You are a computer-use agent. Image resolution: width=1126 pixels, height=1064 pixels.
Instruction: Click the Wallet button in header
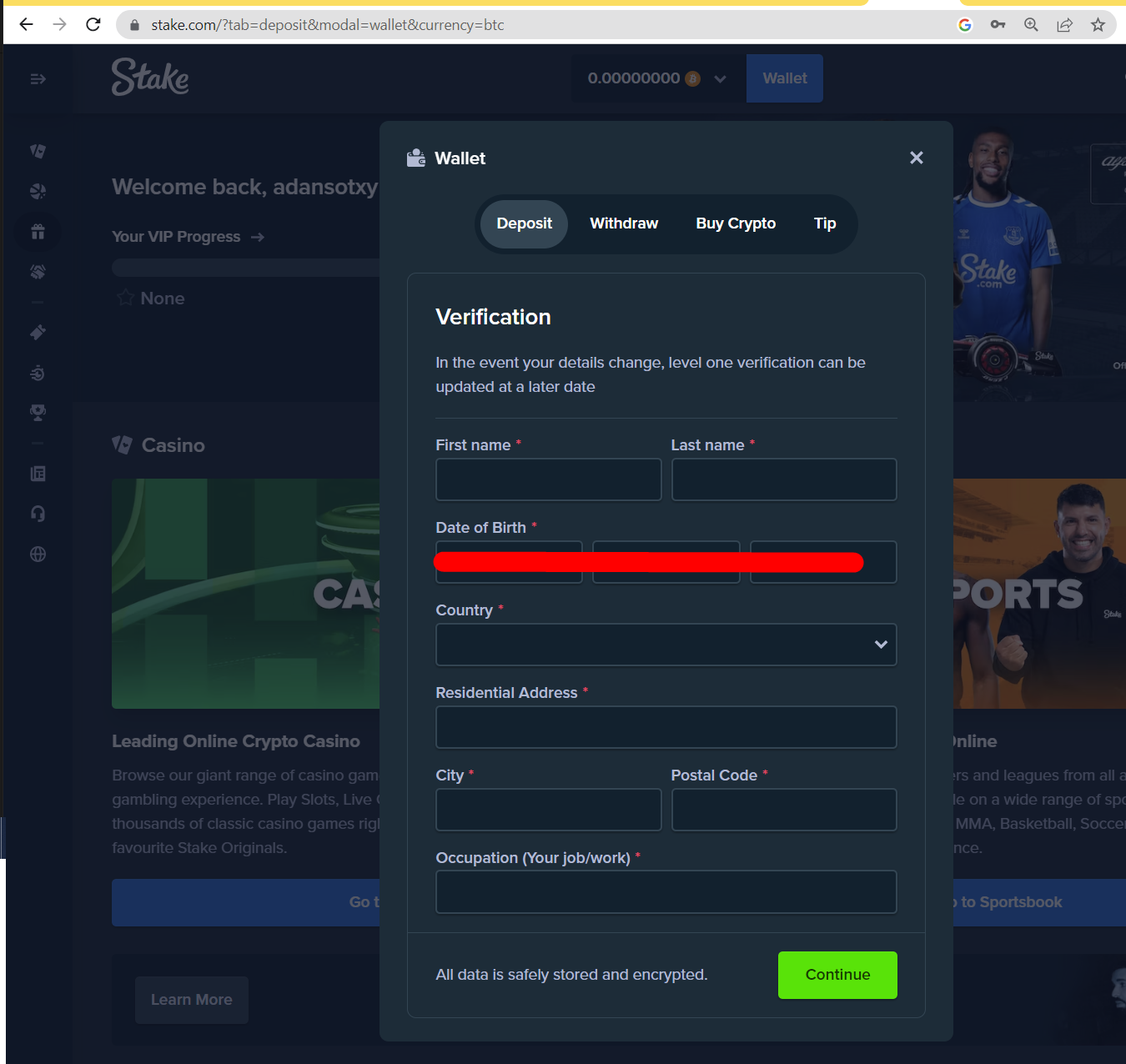coord(784,78)
